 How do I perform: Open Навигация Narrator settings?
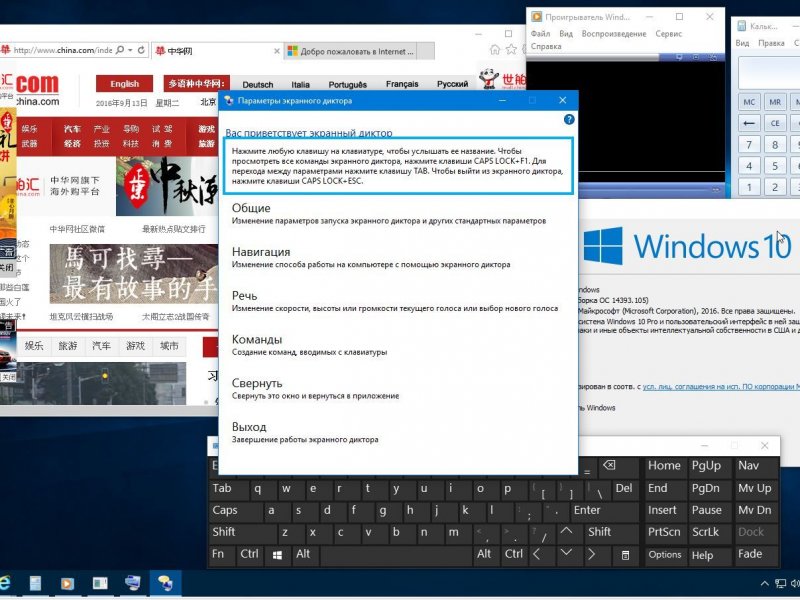pyautogui.click(x=371, y=257)
